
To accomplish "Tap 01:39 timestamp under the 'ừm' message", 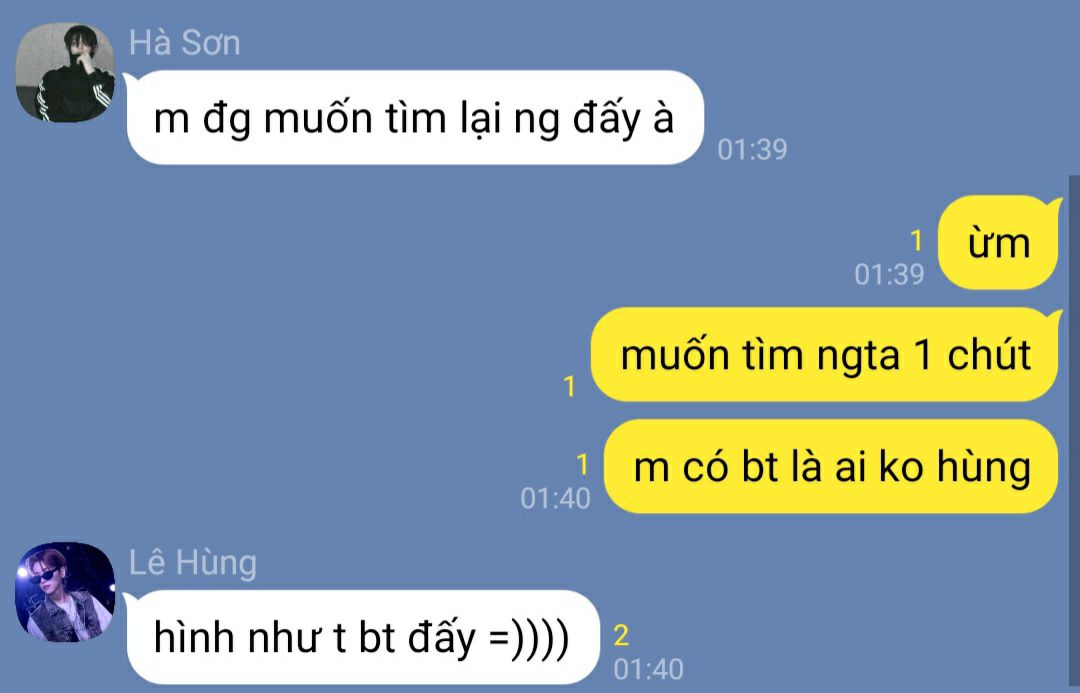I will 889,274.
